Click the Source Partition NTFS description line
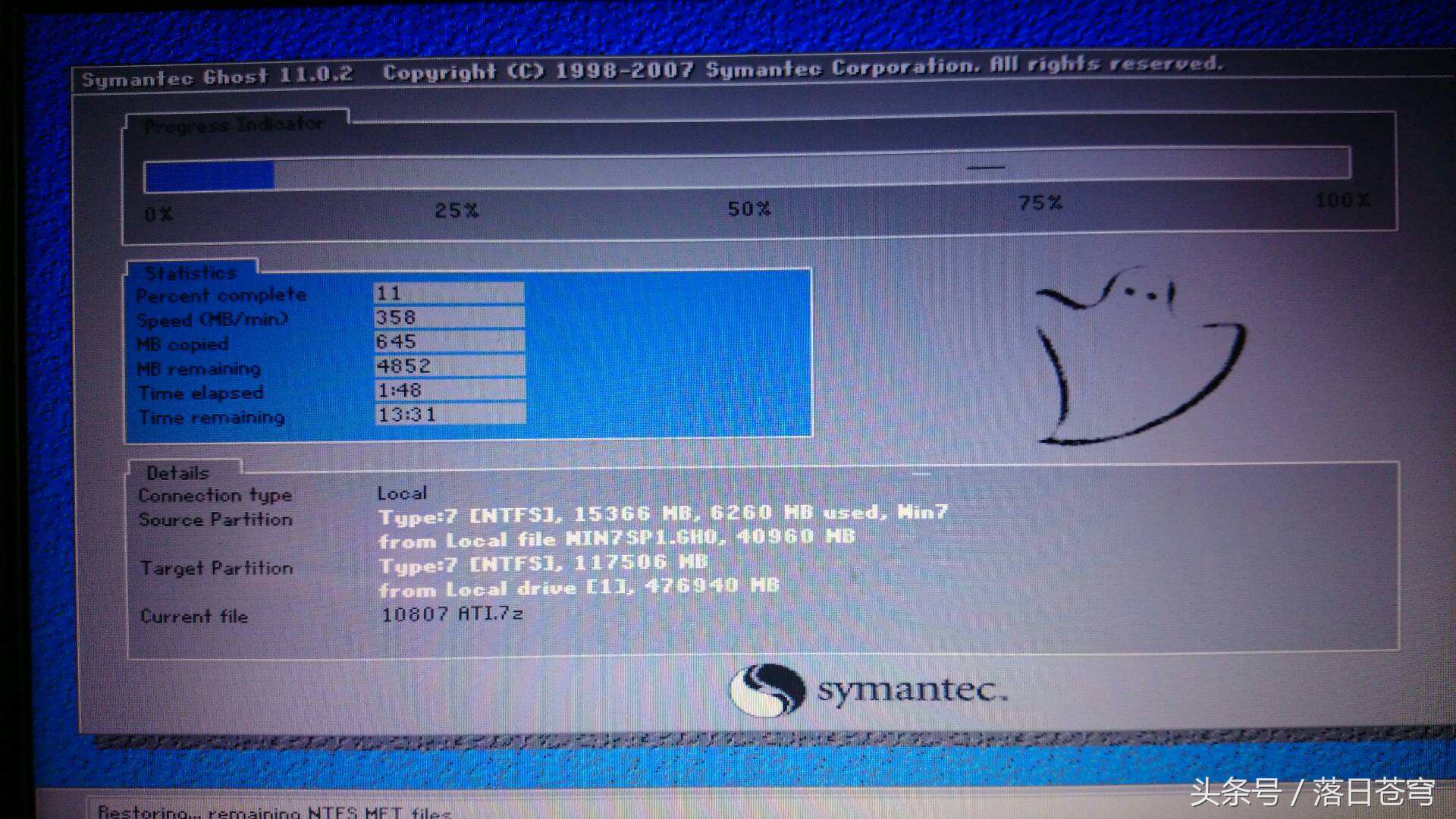 (664, 515)
